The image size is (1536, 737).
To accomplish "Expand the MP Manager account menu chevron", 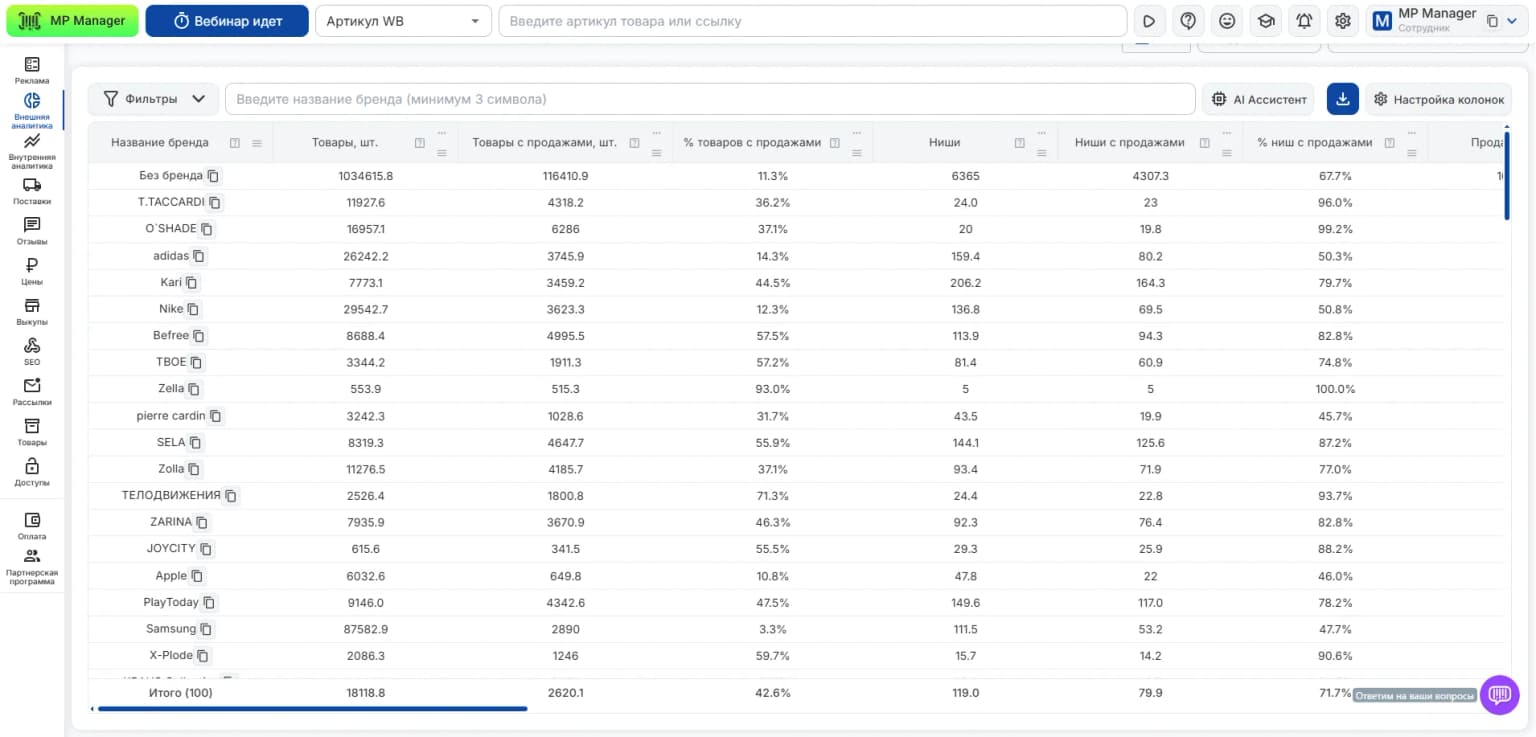I will (1512, 21).
